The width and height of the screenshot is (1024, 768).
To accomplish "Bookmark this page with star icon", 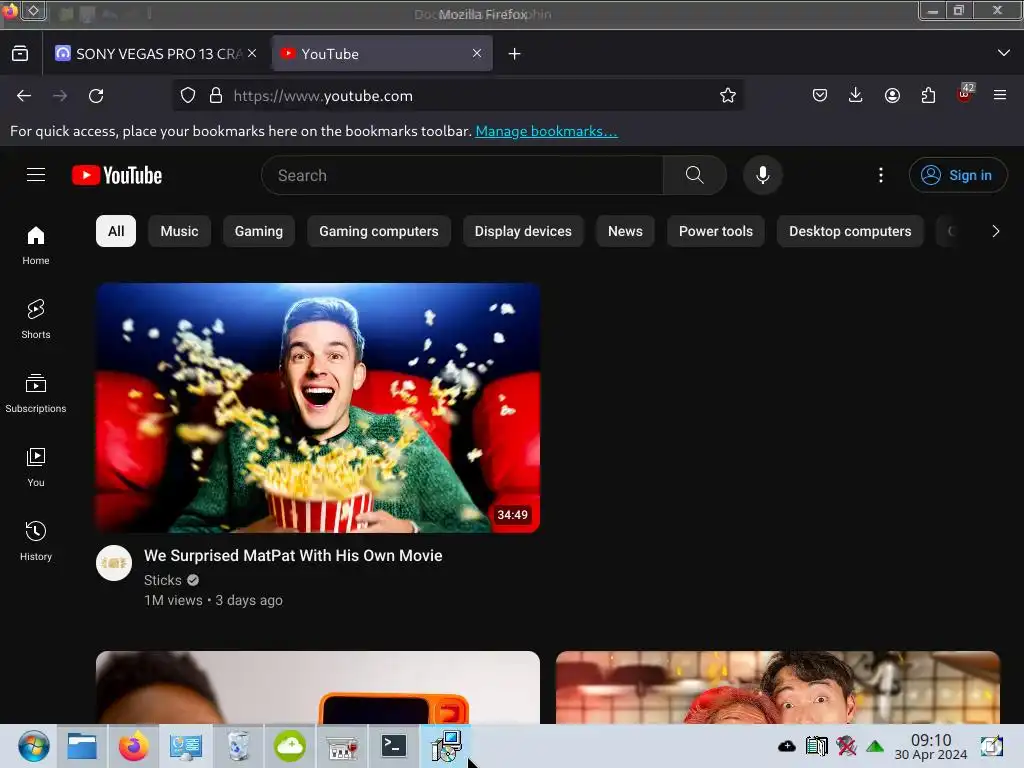I will coord(728,96).
